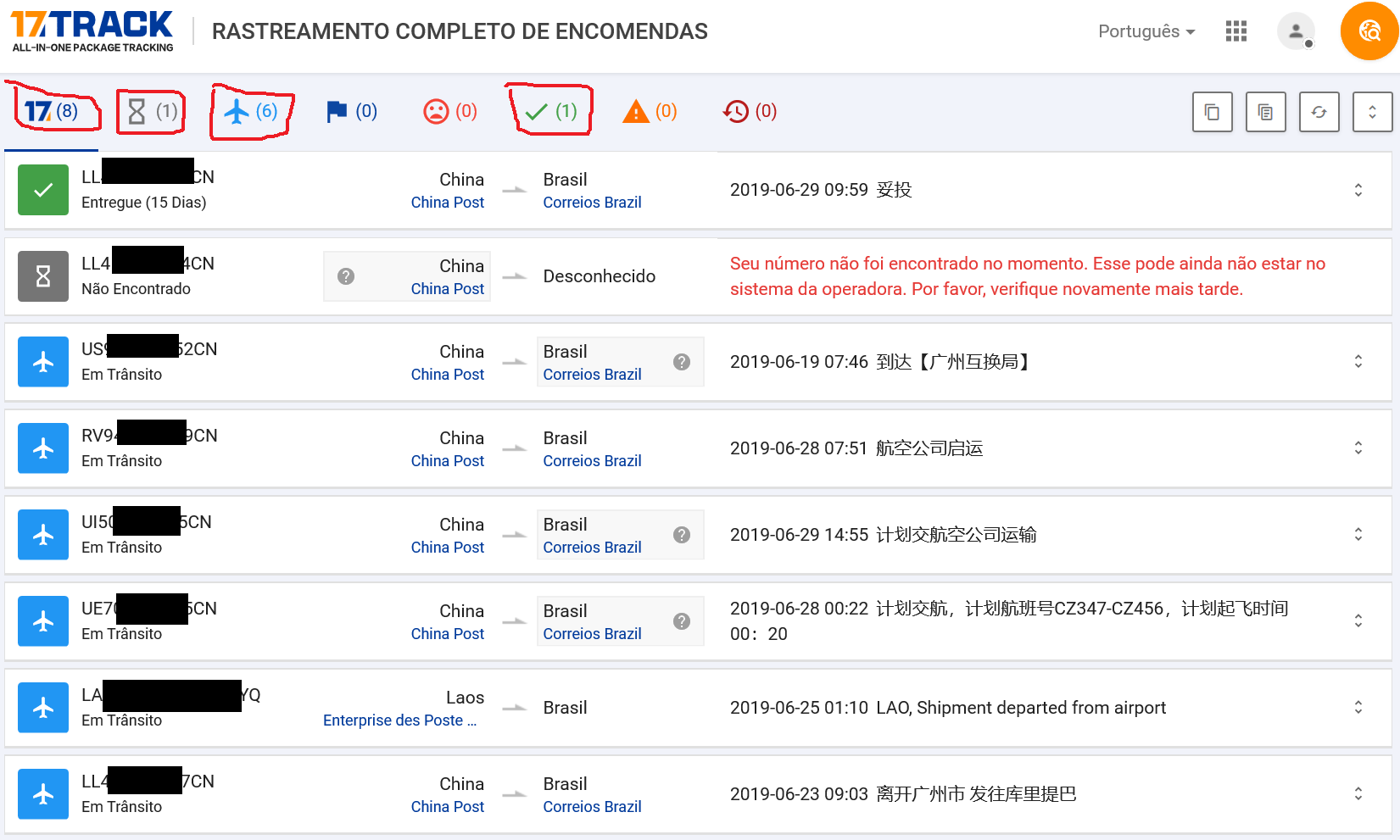
Task: Open Enterprise des Poste carrier link
Action: [399, 720]
